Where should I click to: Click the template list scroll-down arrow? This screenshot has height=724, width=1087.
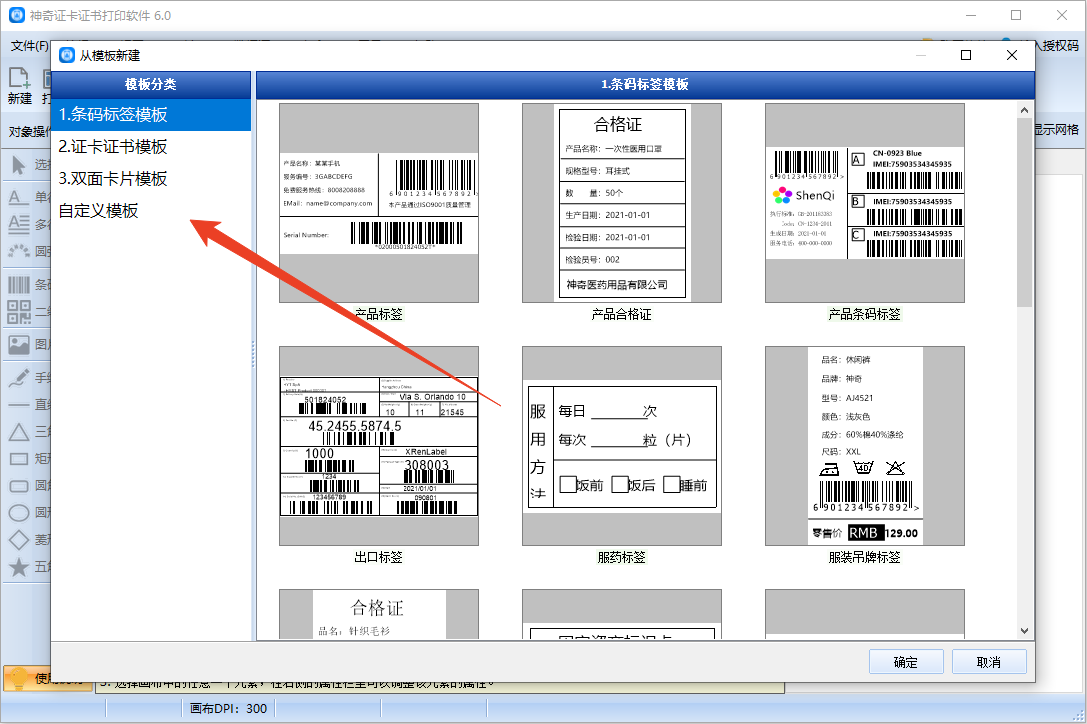pyautogui.click(x=1024, y=631)
